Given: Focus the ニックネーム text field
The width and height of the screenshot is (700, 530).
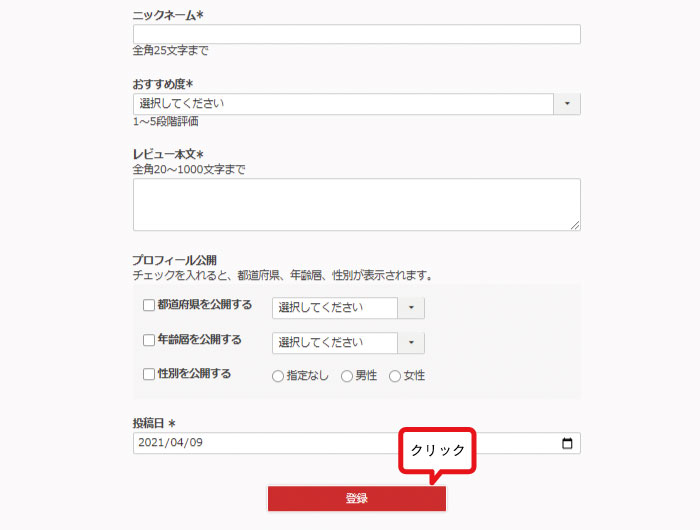Looking at the screenshot, I should pos(356,35).
